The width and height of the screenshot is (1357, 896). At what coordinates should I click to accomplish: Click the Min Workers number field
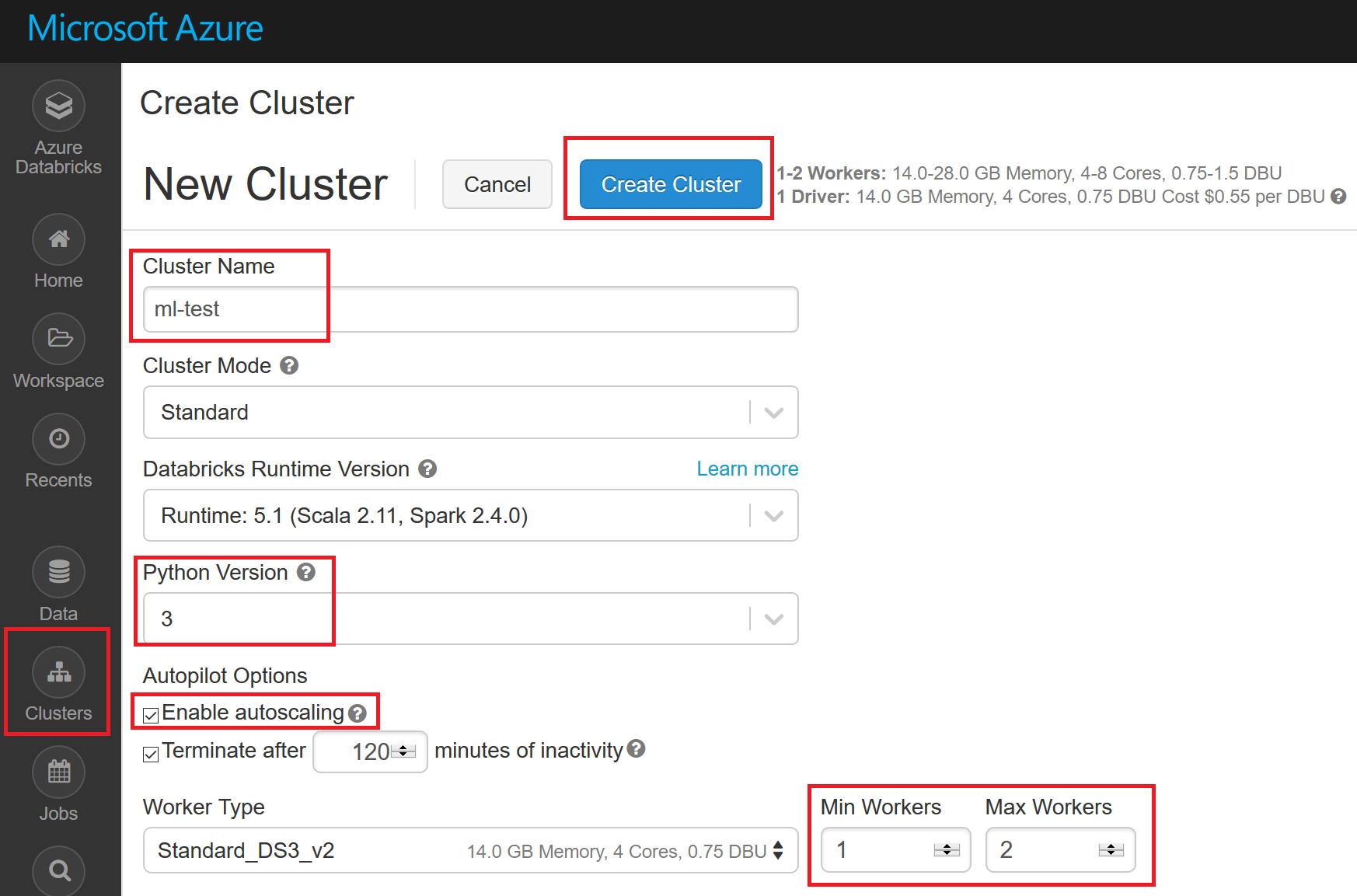(895, 849)
